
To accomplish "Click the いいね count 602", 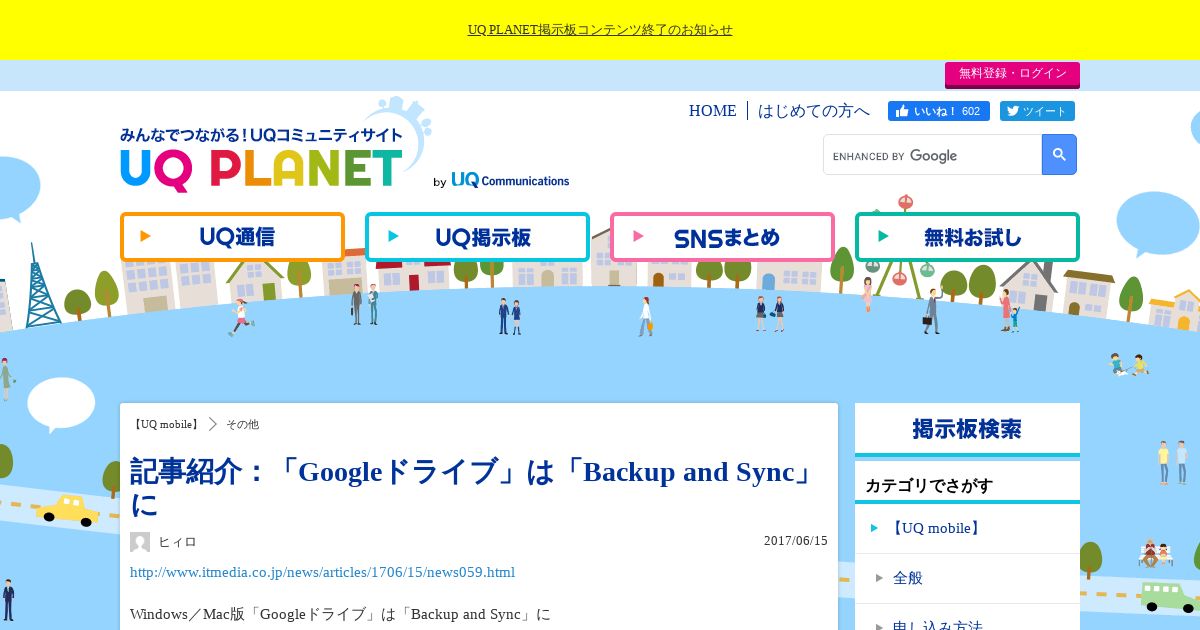I will click(971, 111).
